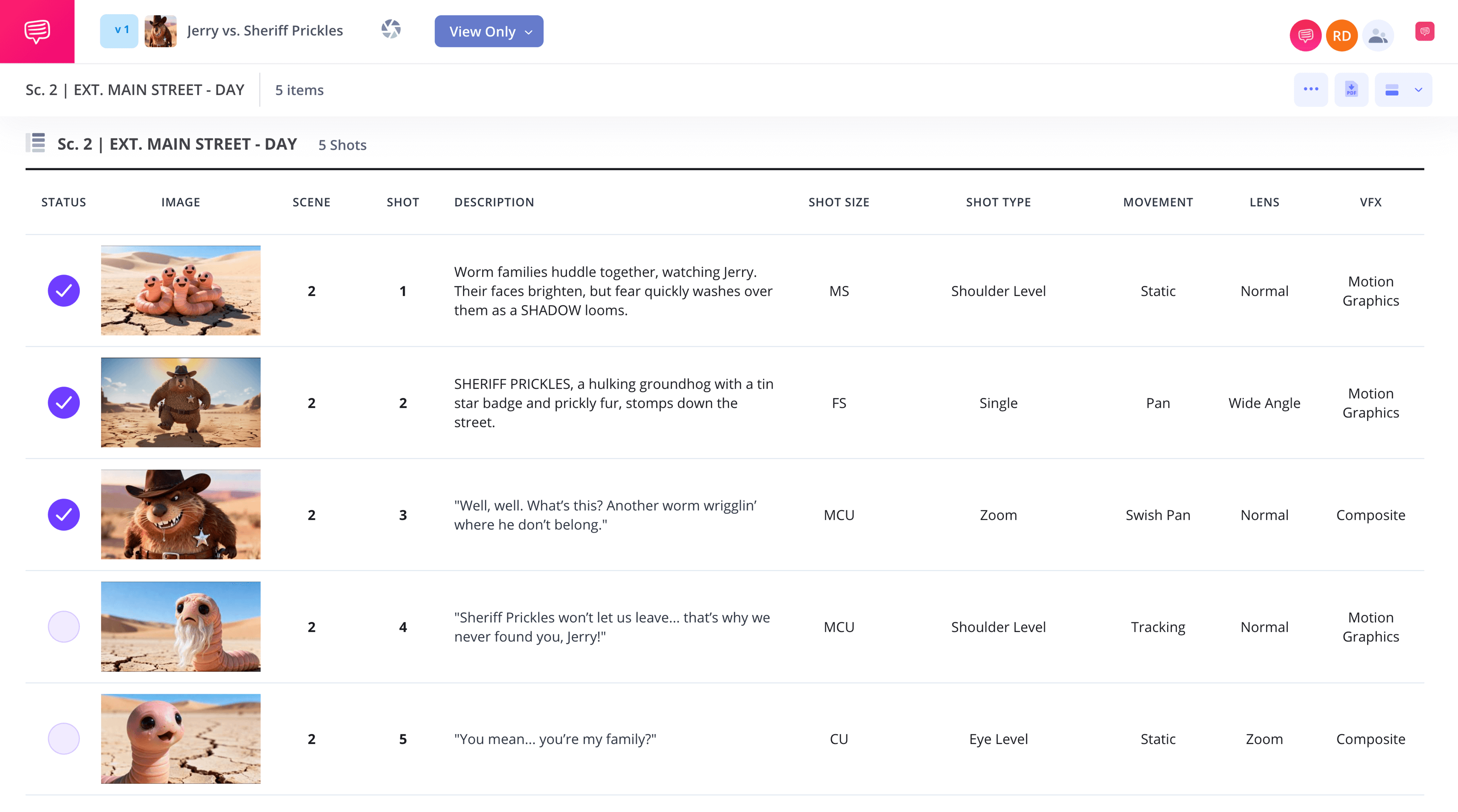Expand the View Only dropdown
Viewport: 1458px width, 812px height.
489,31
